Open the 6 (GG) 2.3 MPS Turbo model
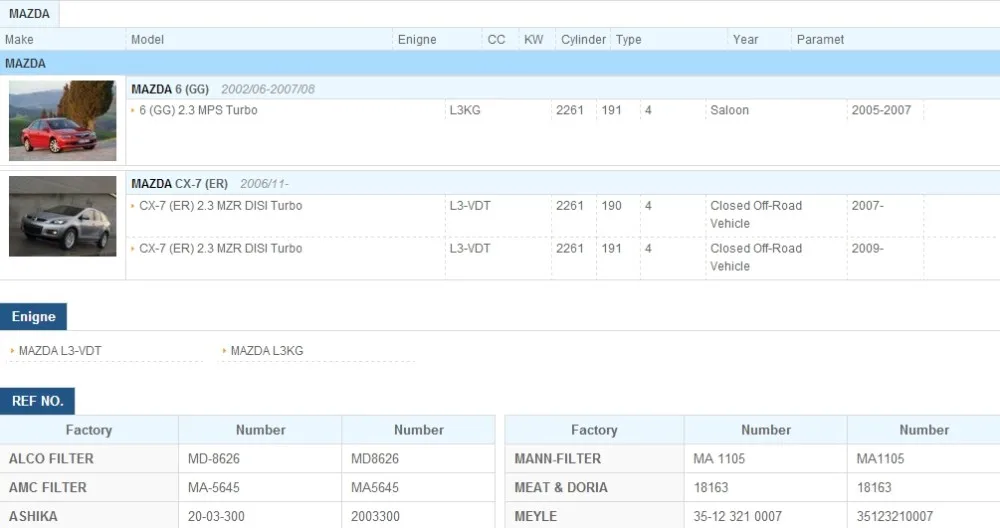Image resolution: width=1000 pixels, height=528 pixels. pos(198,110)
